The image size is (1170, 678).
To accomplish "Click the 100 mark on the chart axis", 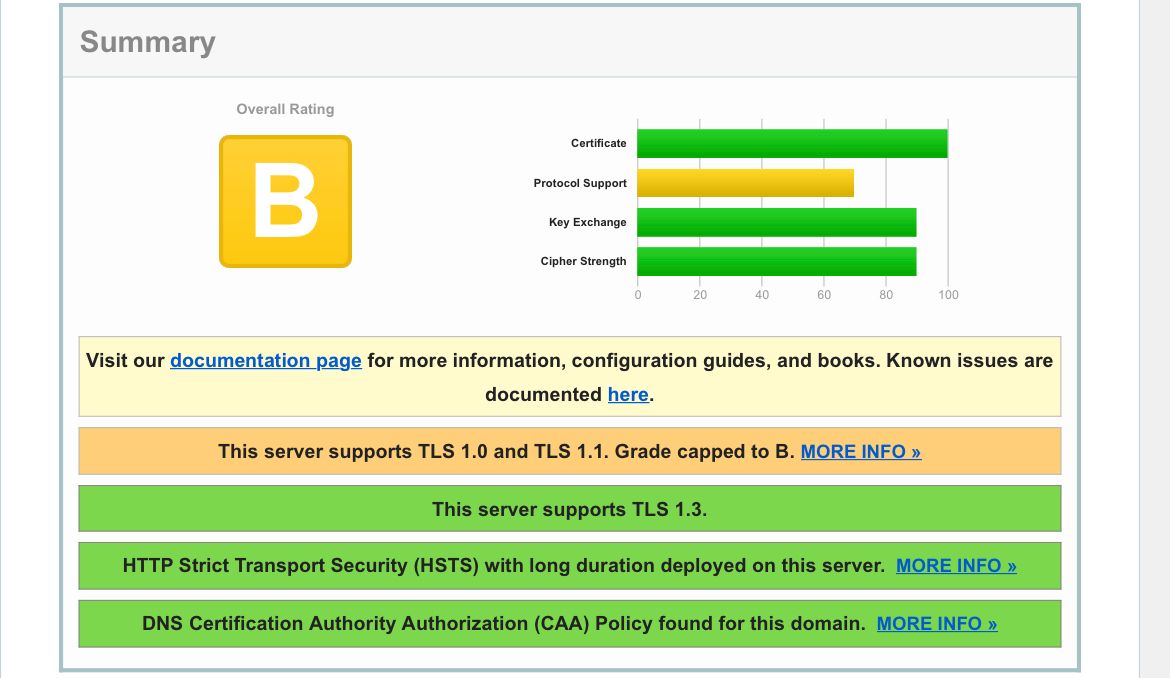I will point(948,294).
